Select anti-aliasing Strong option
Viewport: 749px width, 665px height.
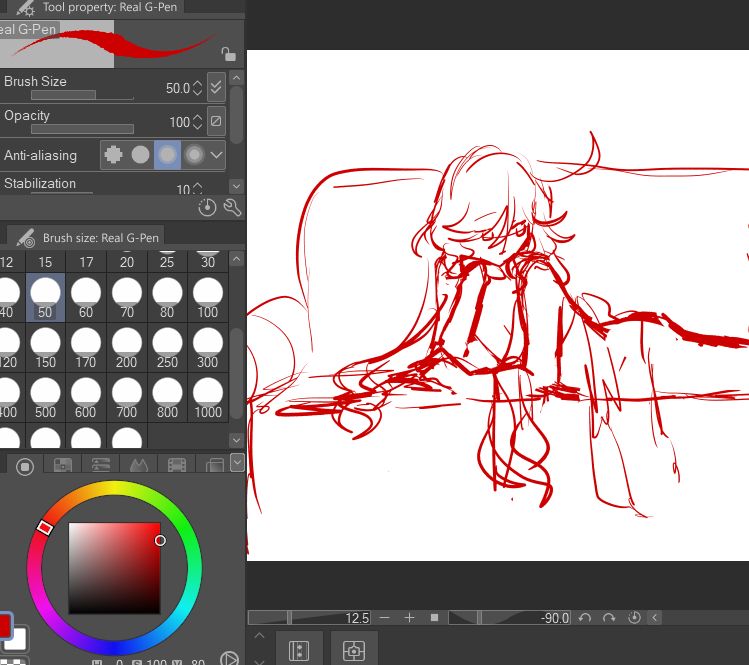click(194, 155)
